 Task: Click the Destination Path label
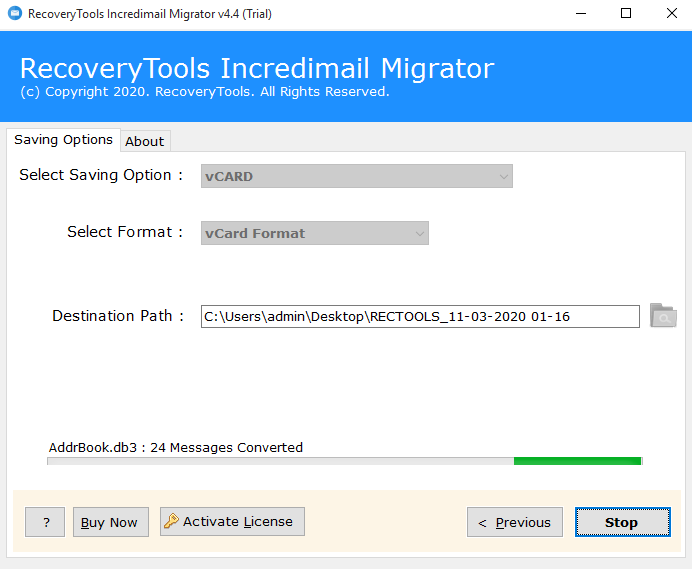[118, 316]
